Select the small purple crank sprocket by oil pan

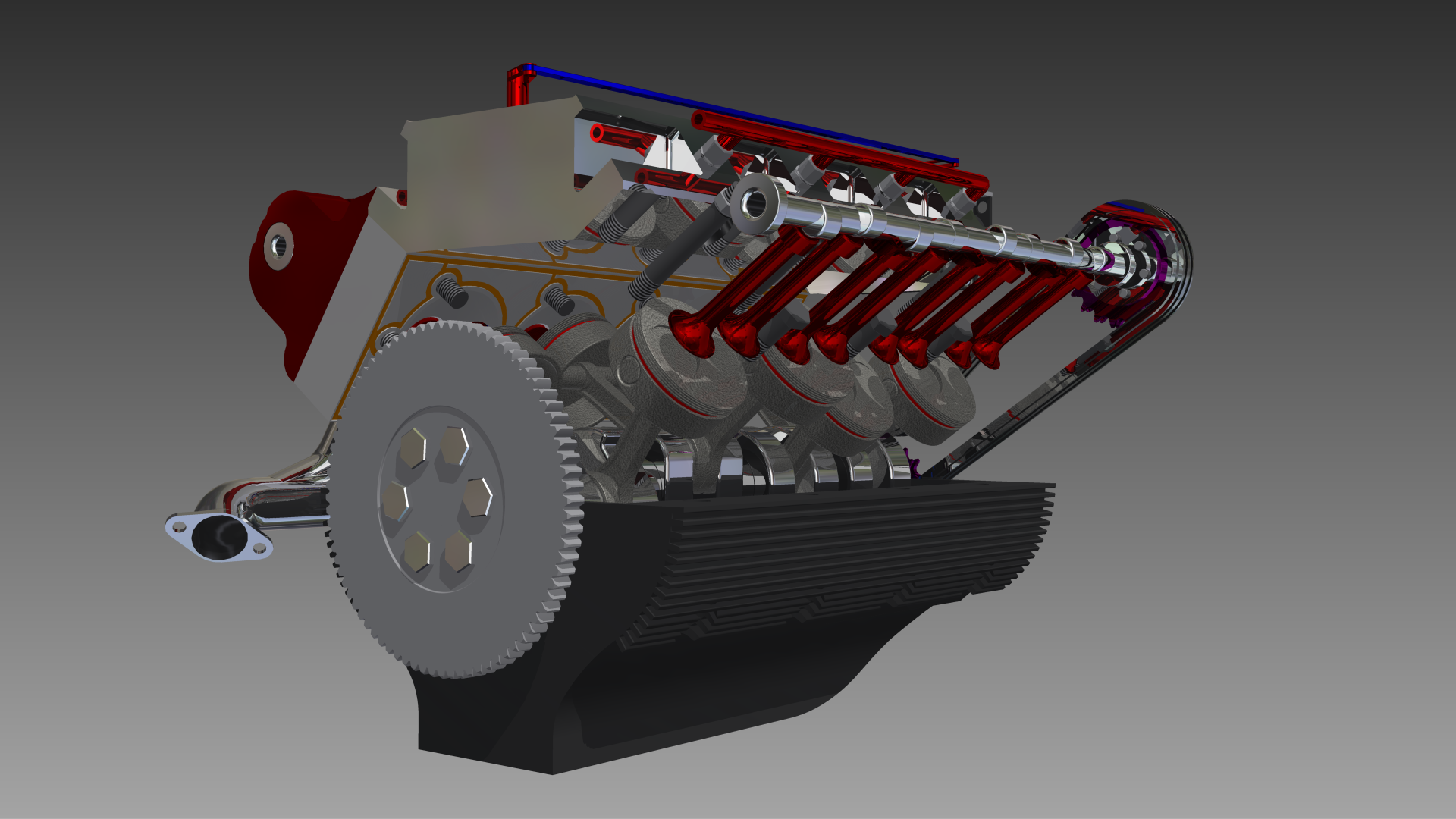pyautogui.click(x=914, y=465)
